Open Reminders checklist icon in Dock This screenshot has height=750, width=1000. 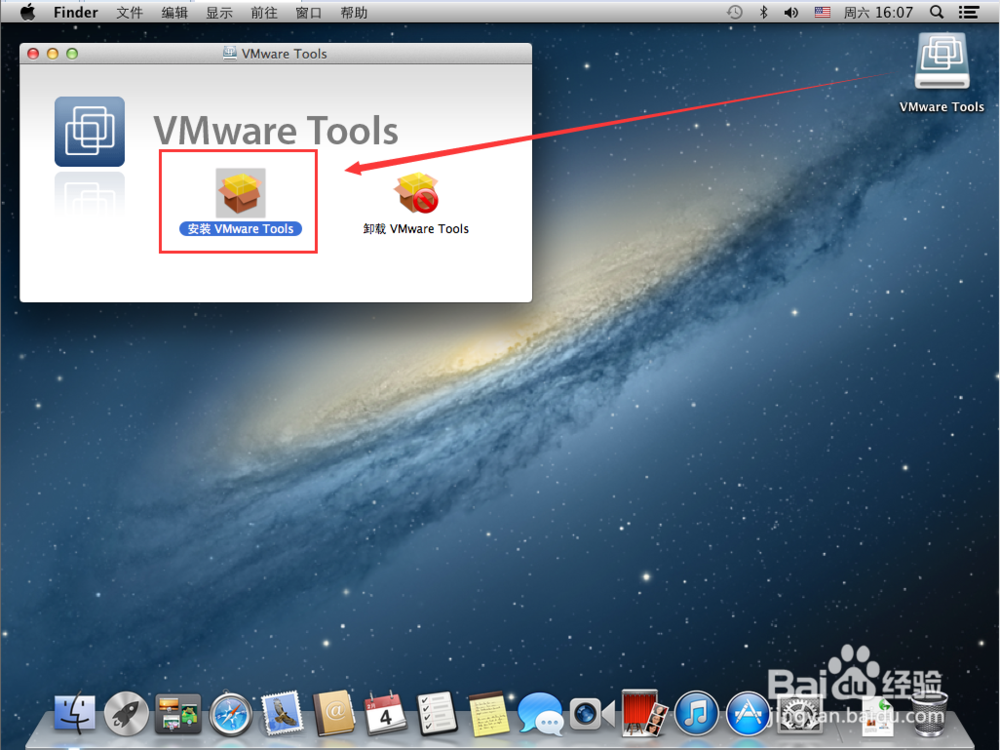click(437, 714)
